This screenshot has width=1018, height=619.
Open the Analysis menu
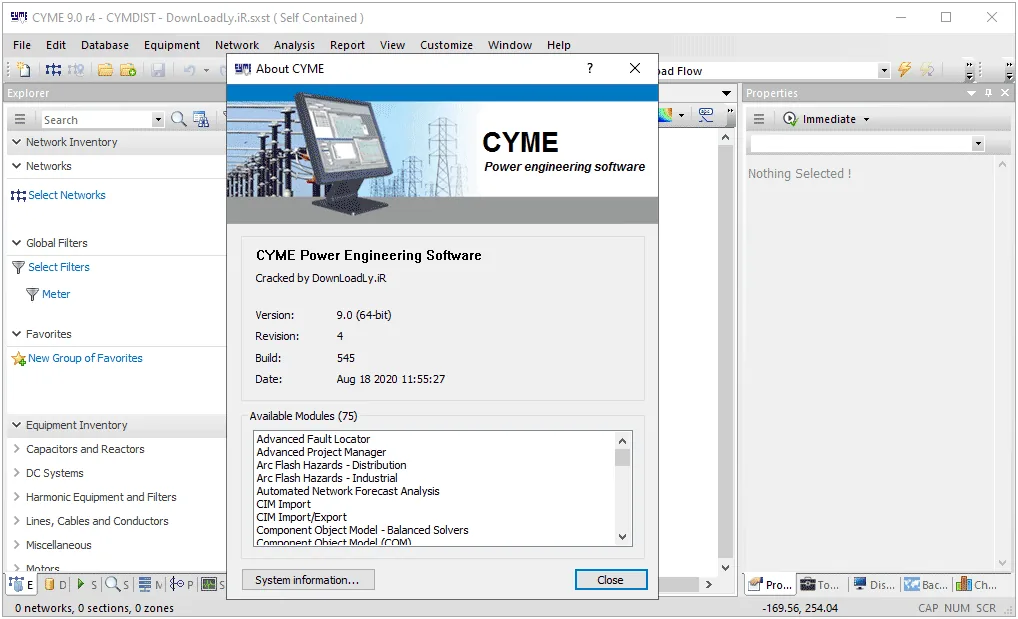[294, 45]
